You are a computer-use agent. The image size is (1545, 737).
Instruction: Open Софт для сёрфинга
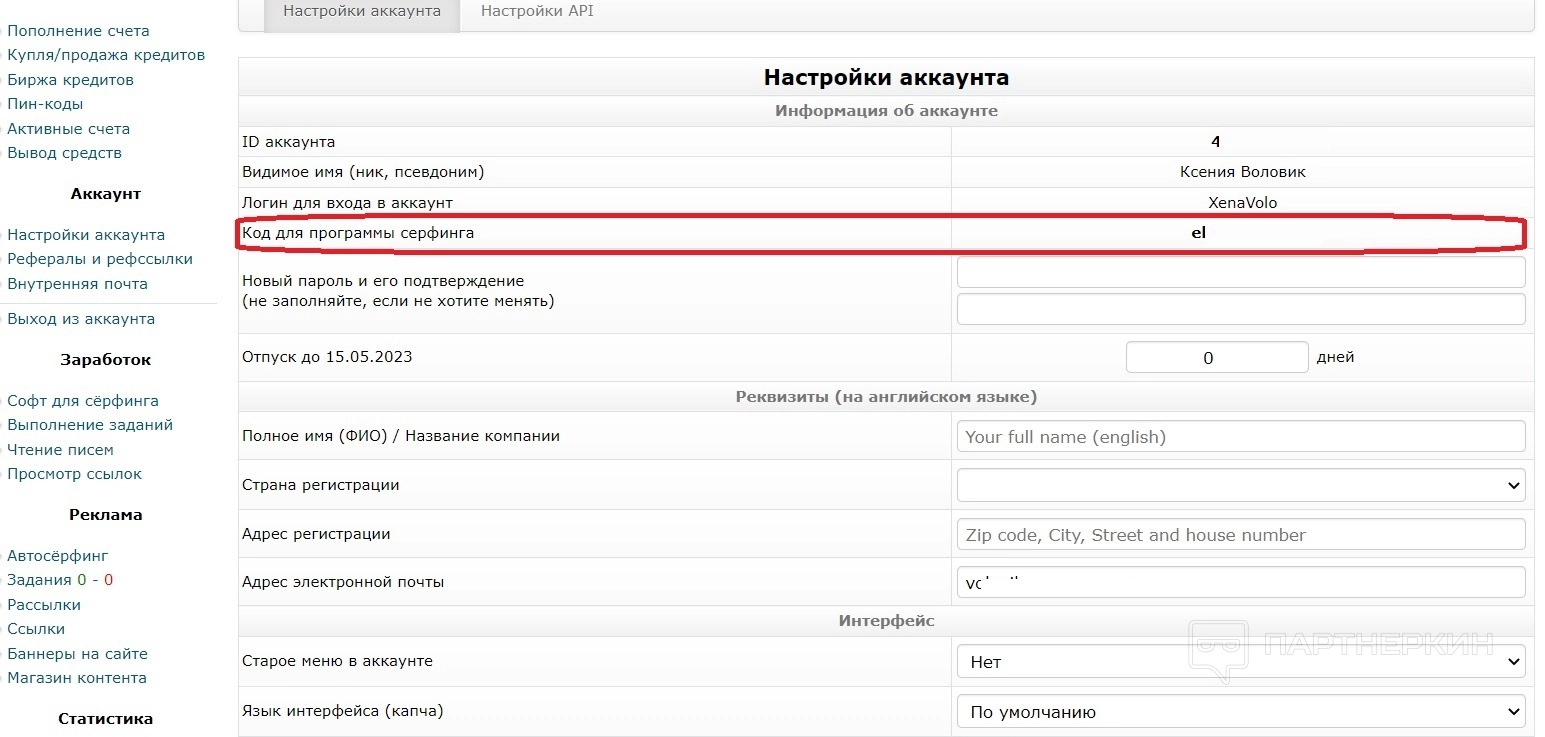(x=83, y=401)
